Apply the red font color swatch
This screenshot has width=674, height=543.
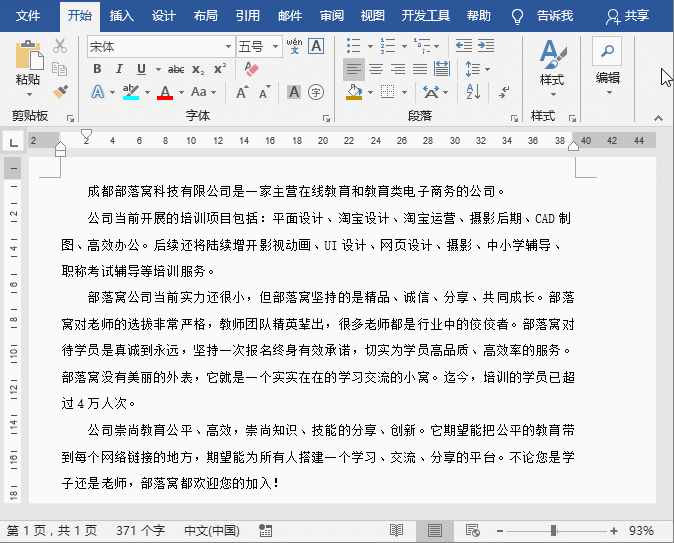(165, 92)
